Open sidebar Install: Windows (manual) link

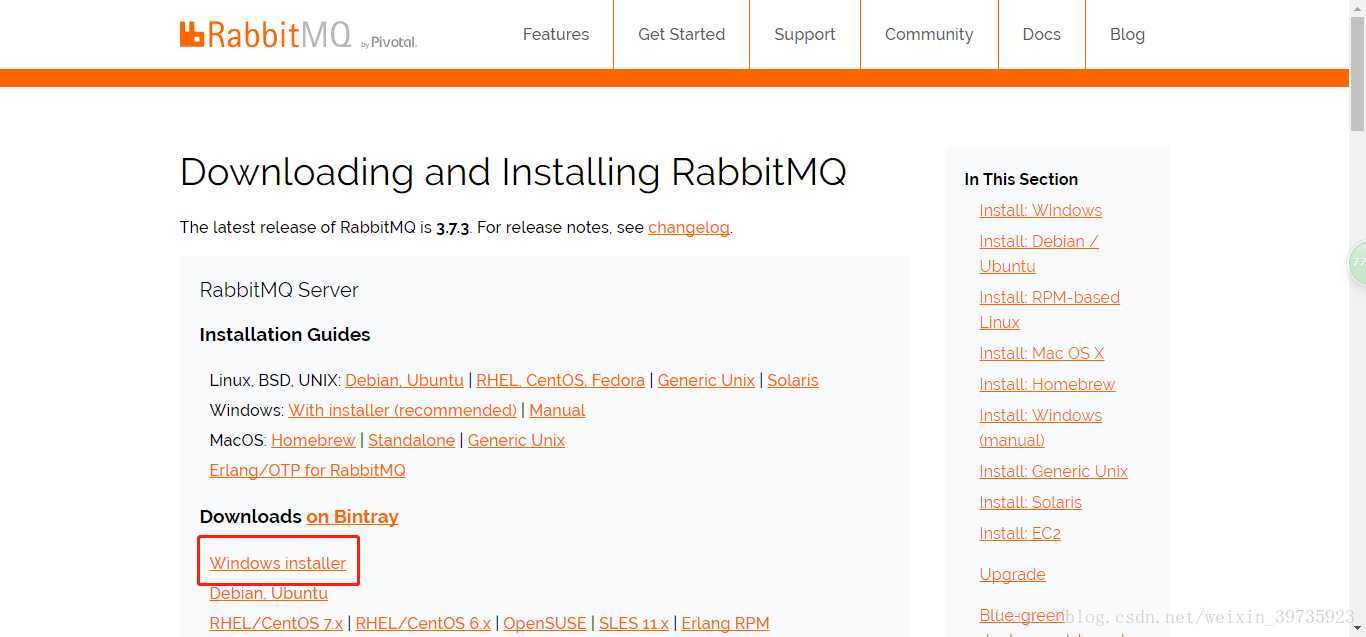(x=1040, y=427)
